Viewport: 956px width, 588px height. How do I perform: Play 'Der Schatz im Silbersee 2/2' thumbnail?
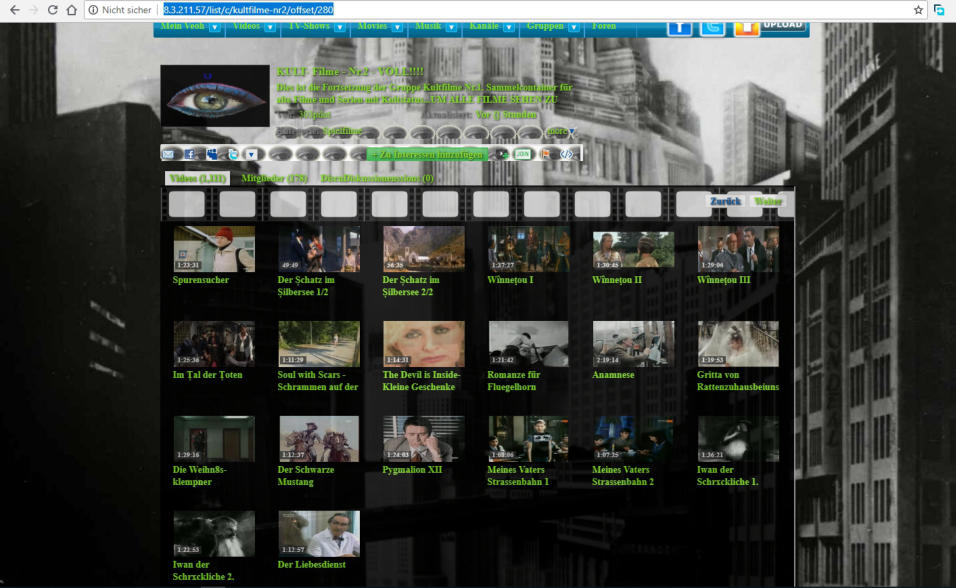(x=424, y=249)
